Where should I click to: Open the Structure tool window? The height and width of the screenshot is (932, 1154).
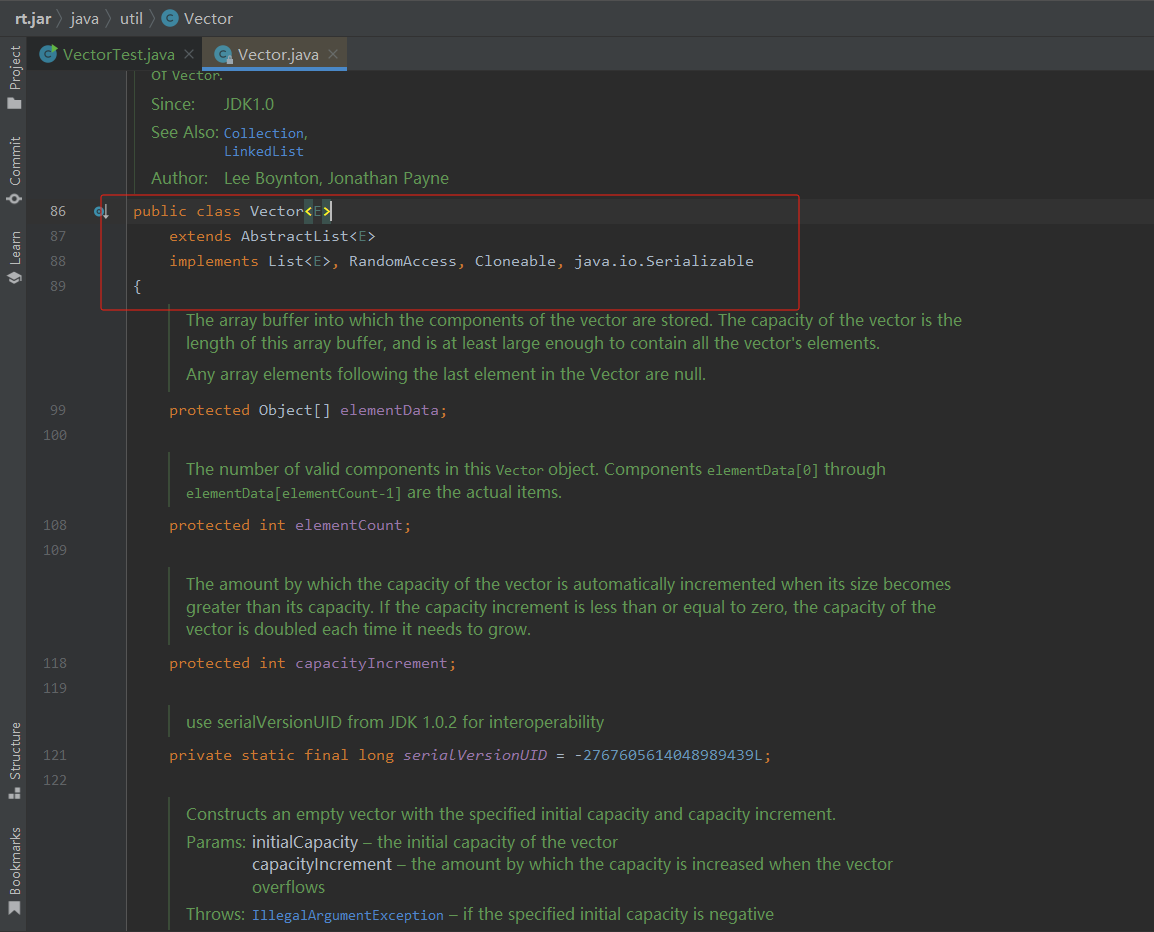pos(14,760)
